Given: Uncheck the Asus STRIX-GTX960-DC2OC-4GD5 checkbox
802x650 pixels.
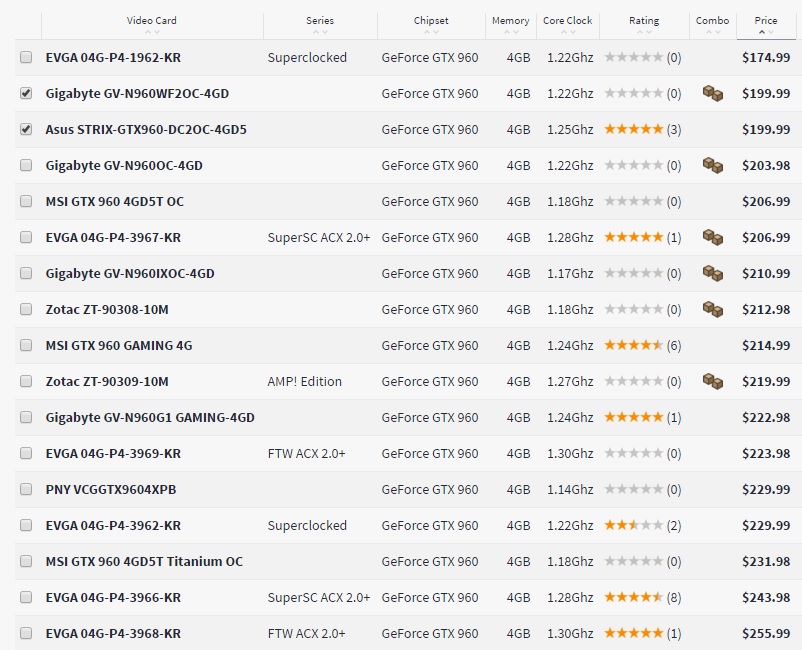Looking at the screenshot, I should click(x=26, y=129).
